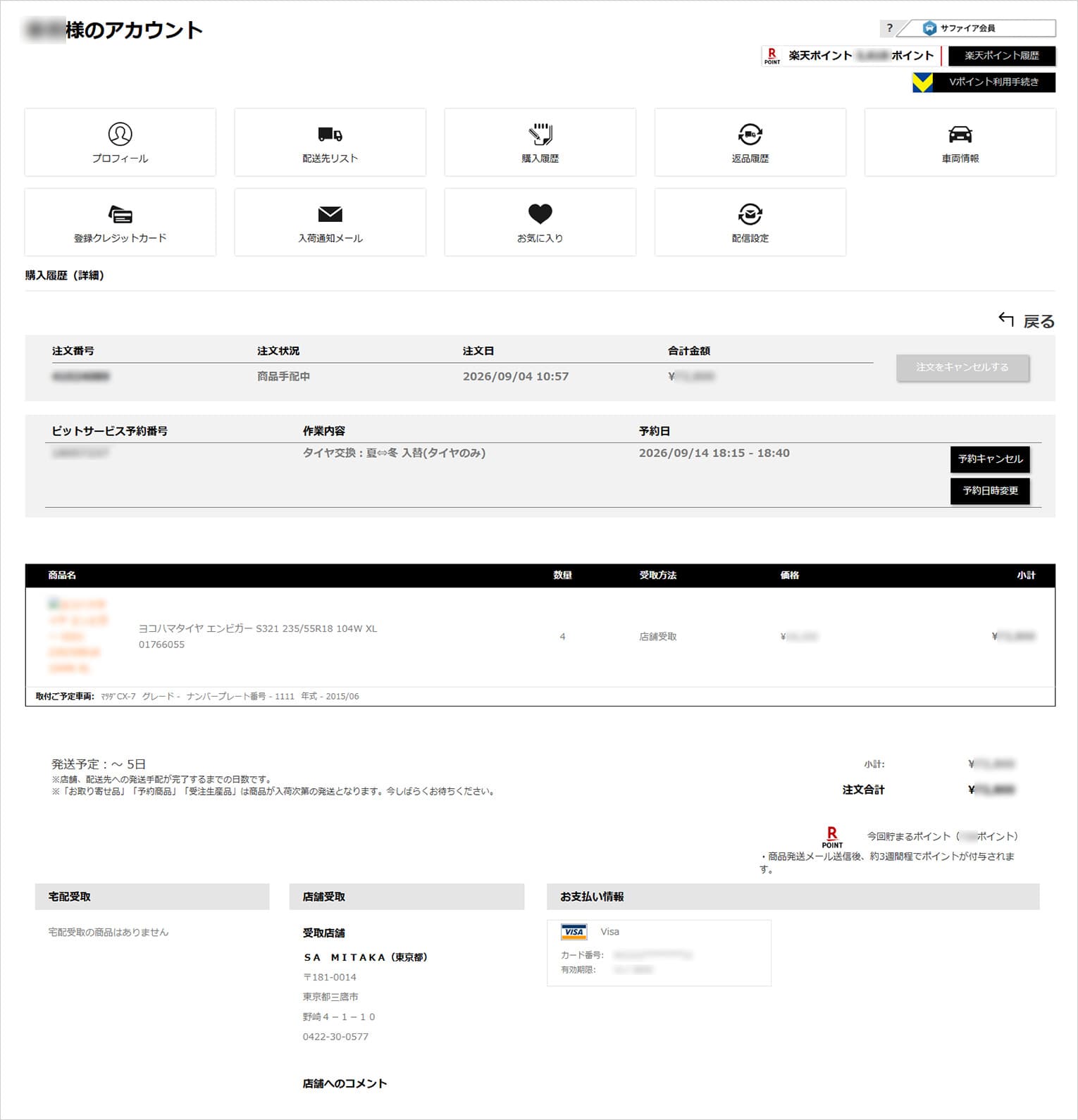Click 店舗受取 in the product row

click(x=657, y=637)
